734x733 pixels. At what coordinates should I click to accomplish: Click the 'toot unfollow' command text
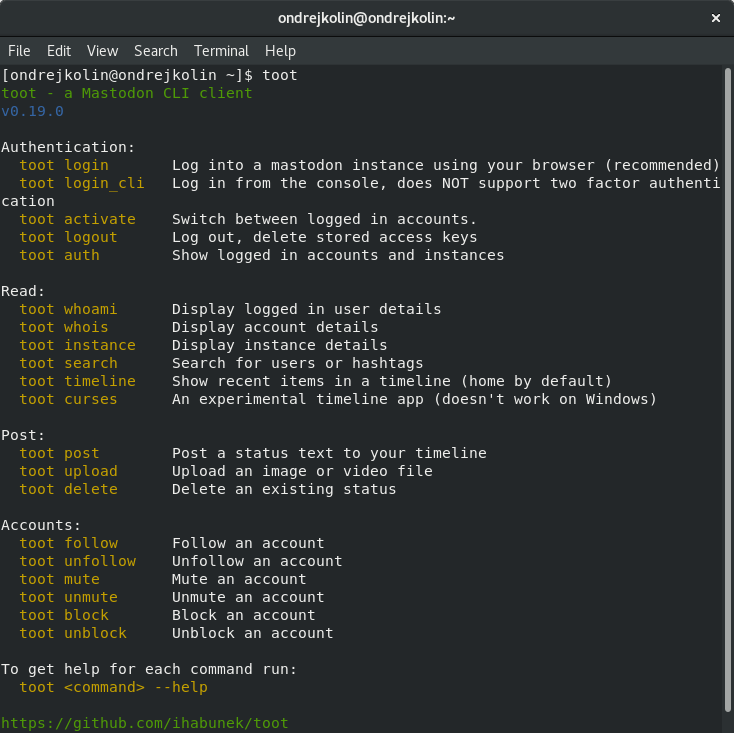coord(77,561)
